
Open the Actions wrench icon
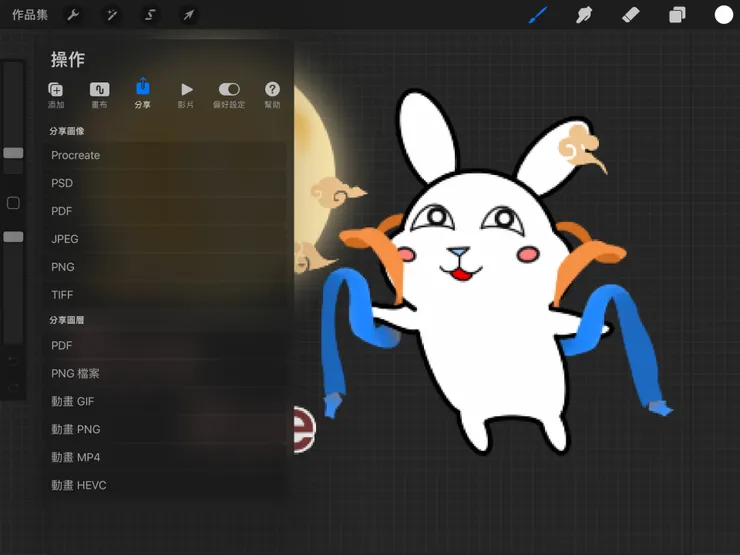coord(73,15)
